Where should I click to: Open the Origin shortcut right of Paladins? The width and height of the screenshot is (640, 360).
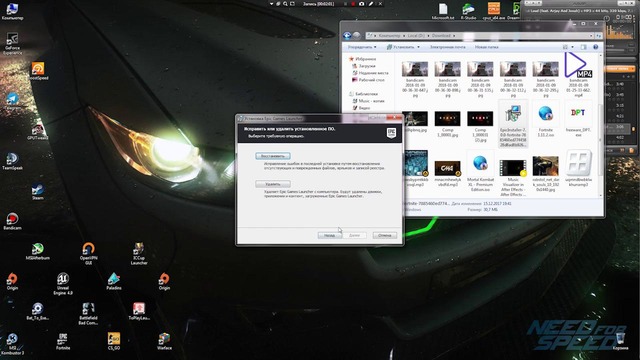[164, 281]
